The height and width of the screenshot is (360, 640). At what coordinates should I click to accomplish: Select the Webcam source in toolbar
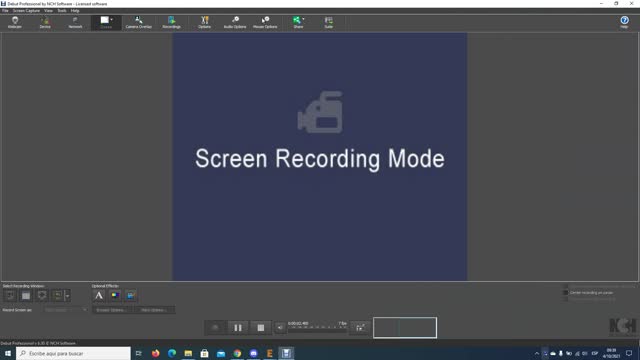pos(15,22)
